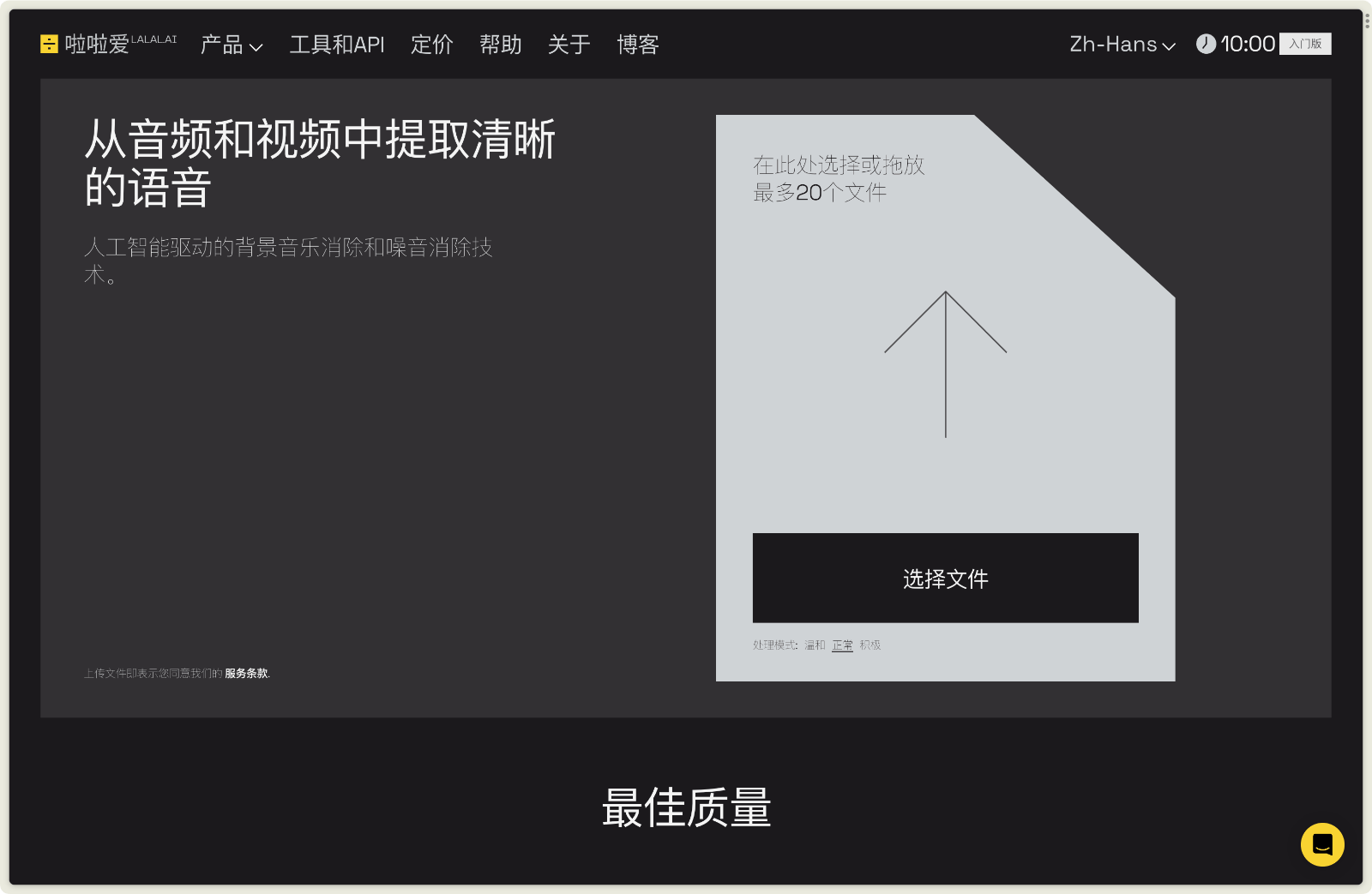1372x894 pixels.
Task: Click the yellow LALAL.AI logo icon
Action: click(49, 44)
